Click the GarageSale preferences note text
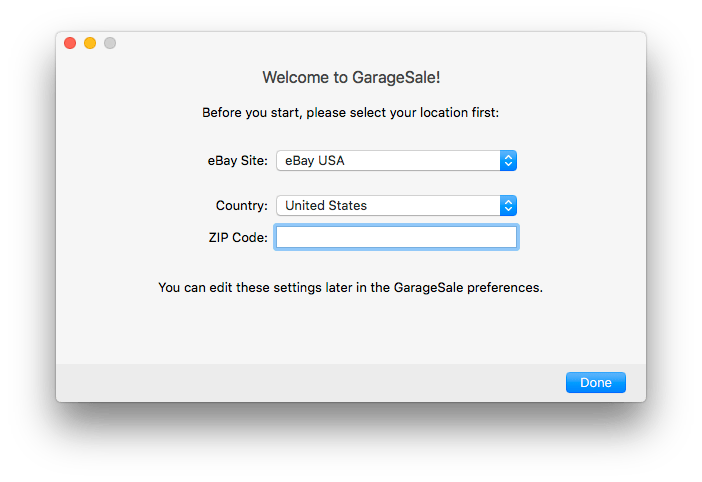 tap(350, 287)
